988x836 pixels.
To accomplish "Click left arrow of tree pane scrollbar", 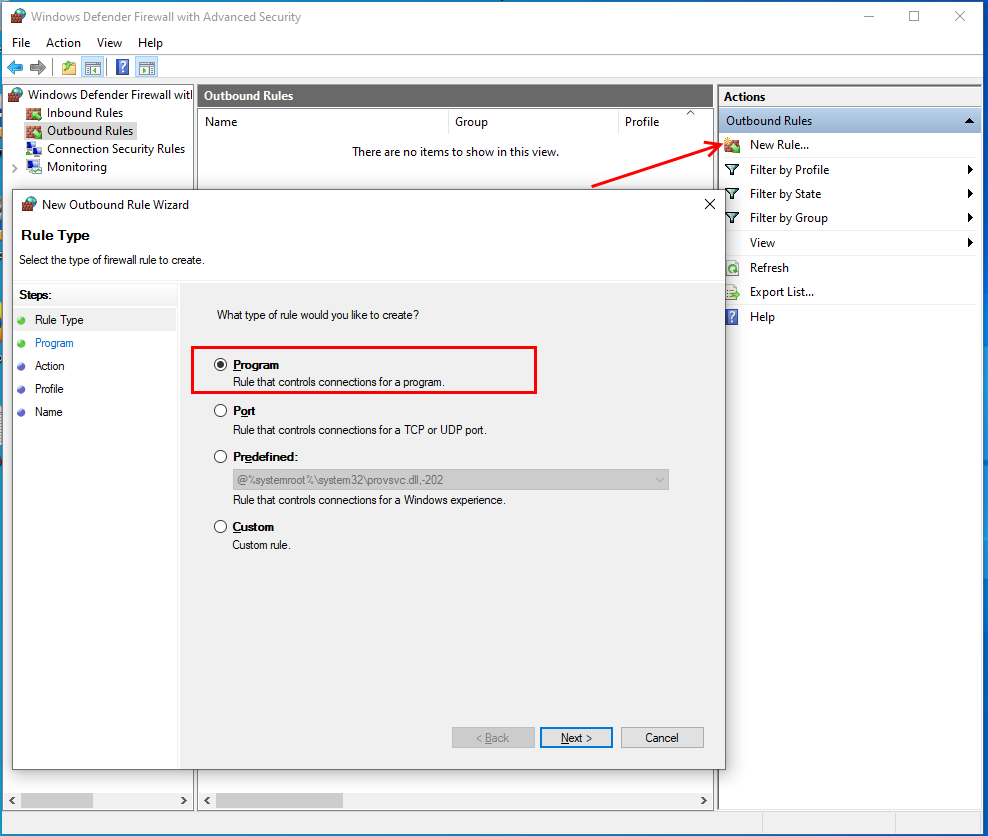I will pyautogui.click(x=12, y=801).
